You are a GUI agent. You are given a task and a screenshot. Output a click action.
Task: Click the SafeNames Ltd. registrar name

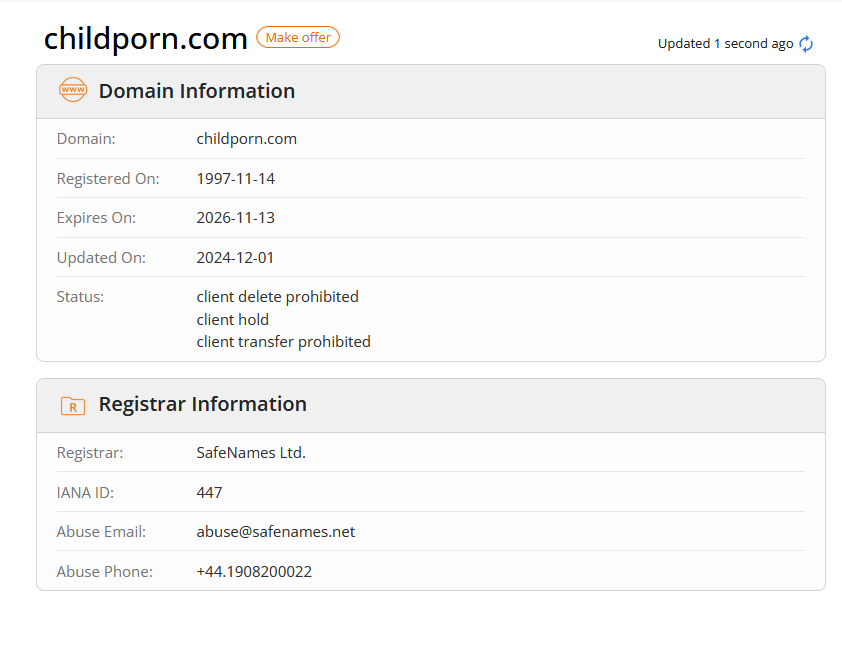pyautogui.click(x=251, y=453)
